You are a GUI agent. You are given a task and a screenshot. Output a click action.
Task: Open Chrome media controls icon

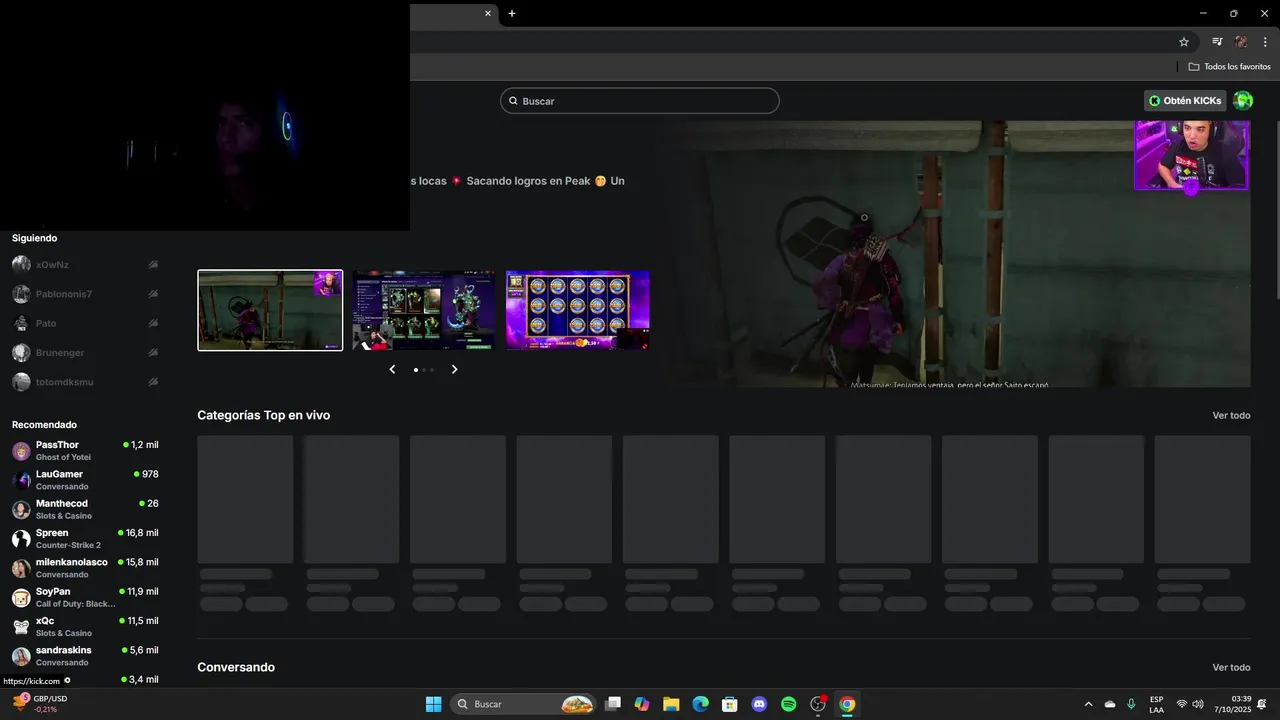coord(1217,42)
